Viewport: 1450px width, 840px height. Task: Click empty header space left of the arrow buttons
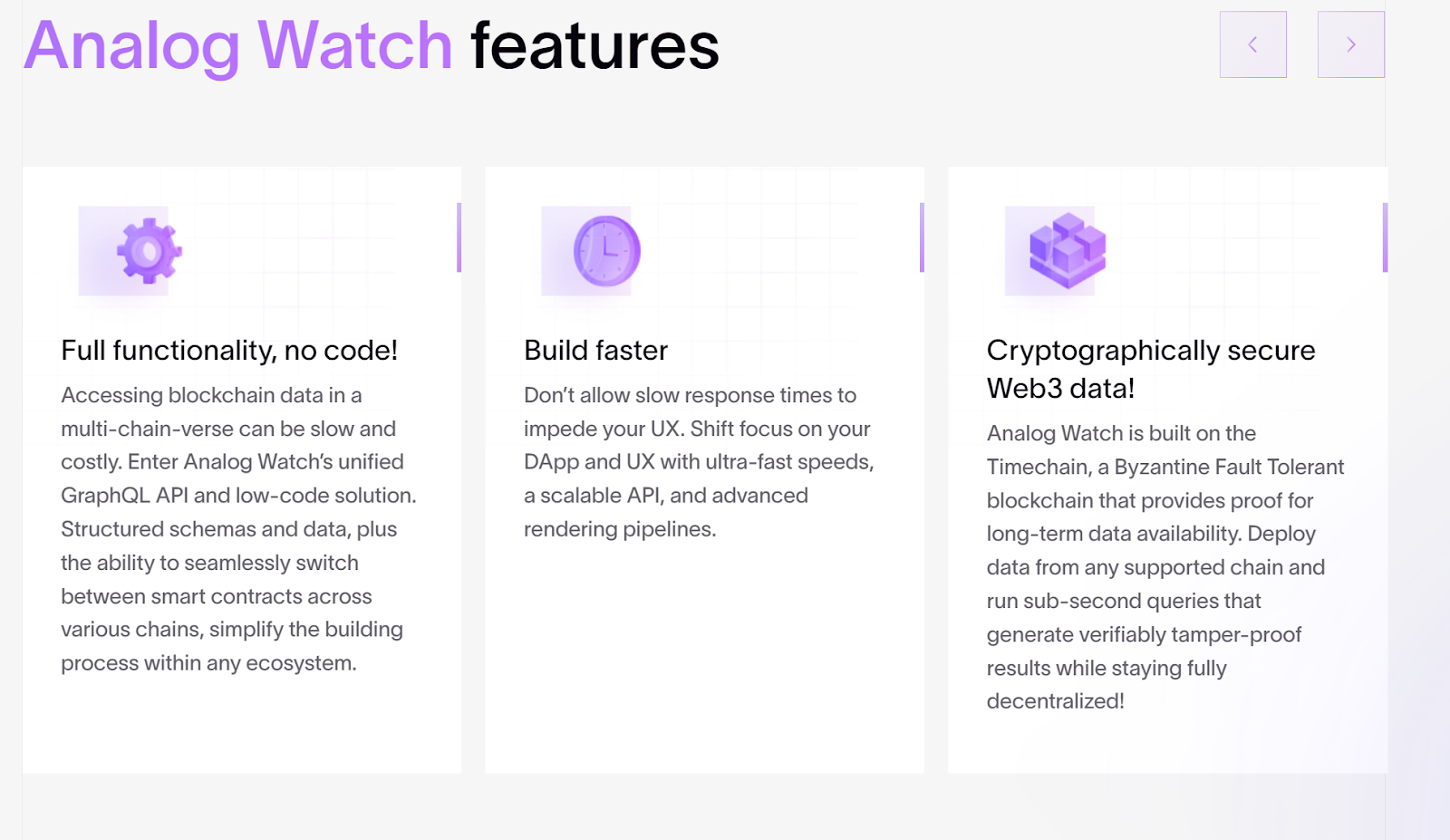click(970, 45)
